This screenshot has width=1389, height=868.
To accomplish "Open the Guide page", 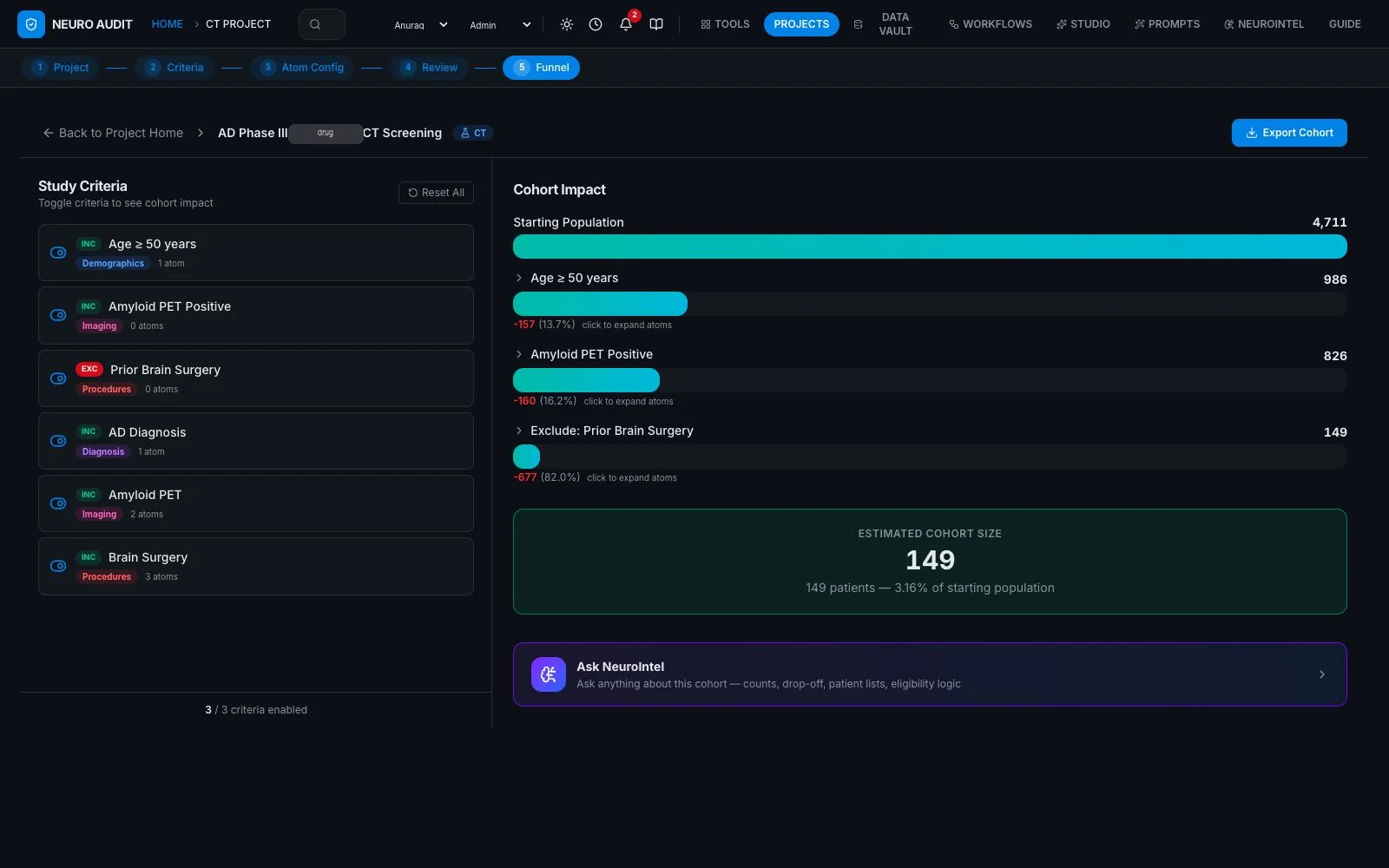I will (x=1345, y=24).
